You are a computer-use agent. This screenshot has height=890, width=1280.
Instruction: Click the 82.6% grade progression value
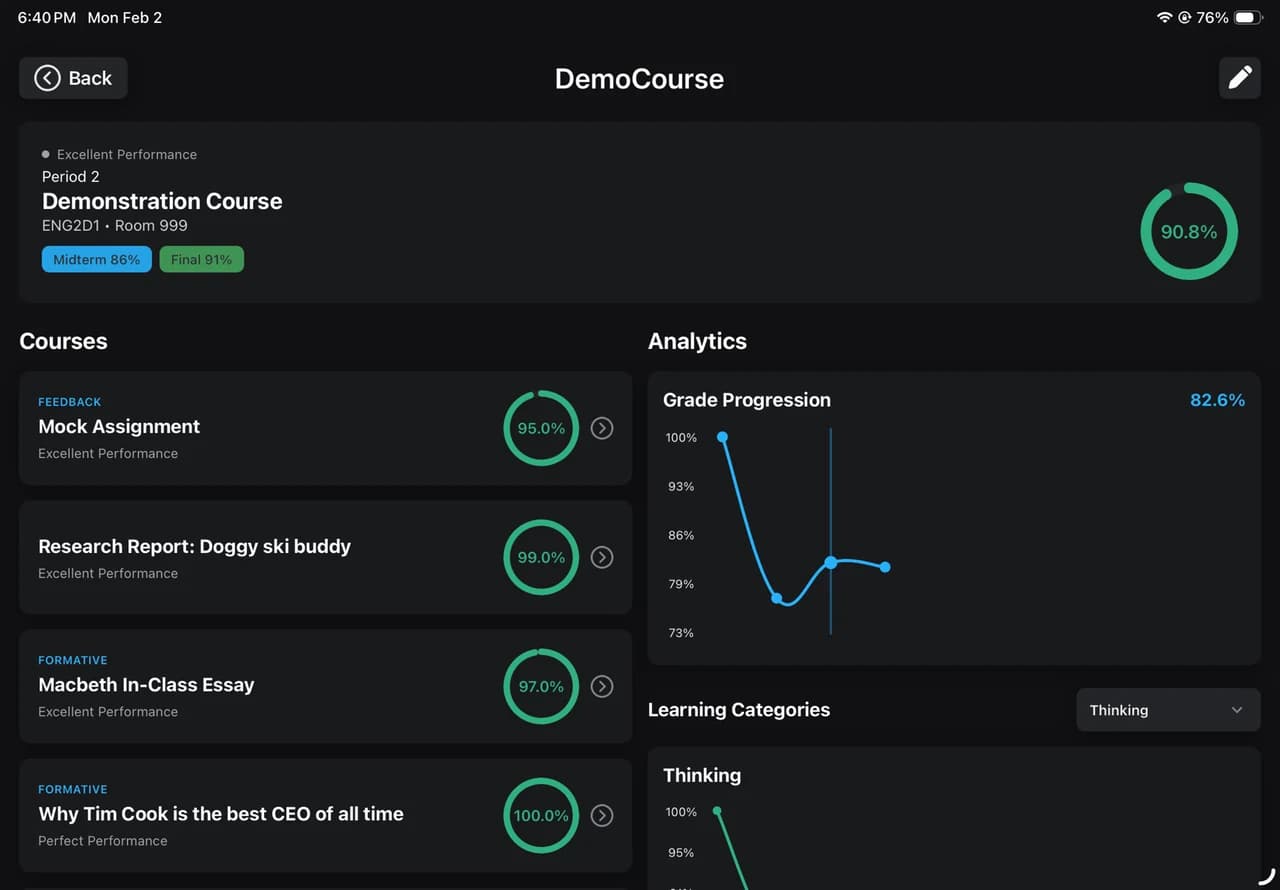pos(1217,400)
